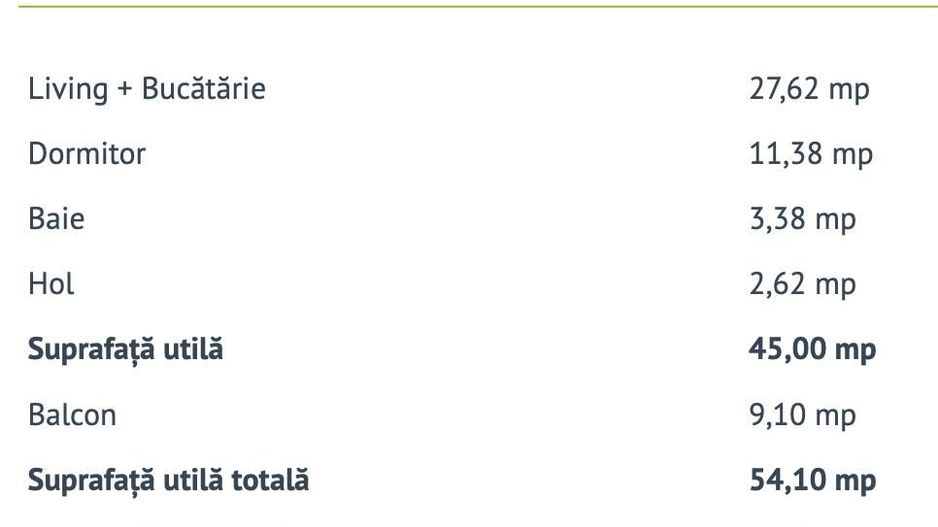Click the word Bucătărie in the first row
The width and height of the screenshot is (938, 527).
point(203,89)
